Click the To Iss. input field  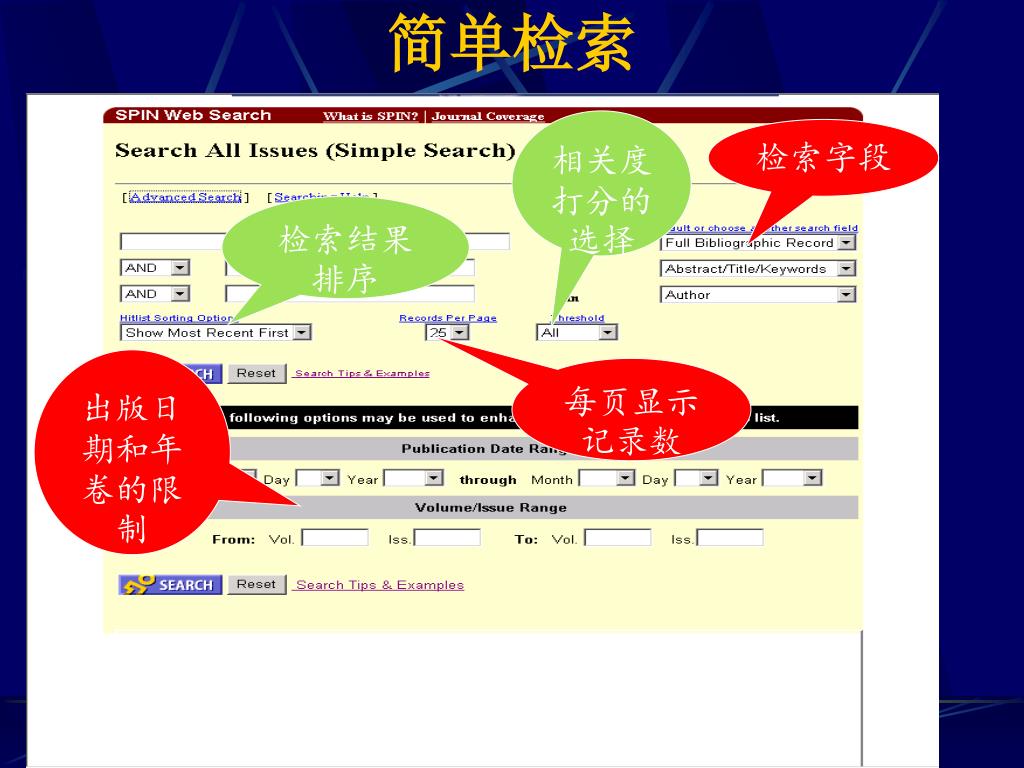tap(730, 538)
